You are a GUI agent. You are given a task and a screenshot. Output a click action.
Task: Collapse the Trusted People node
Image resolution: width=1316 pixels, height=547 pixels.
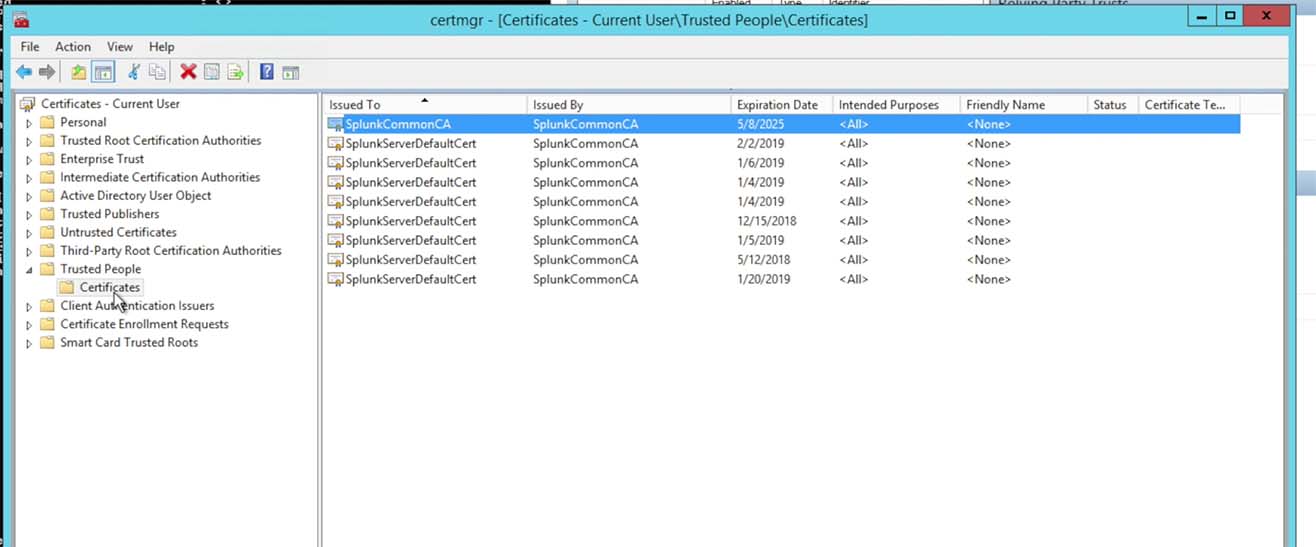tap(29, 269)
